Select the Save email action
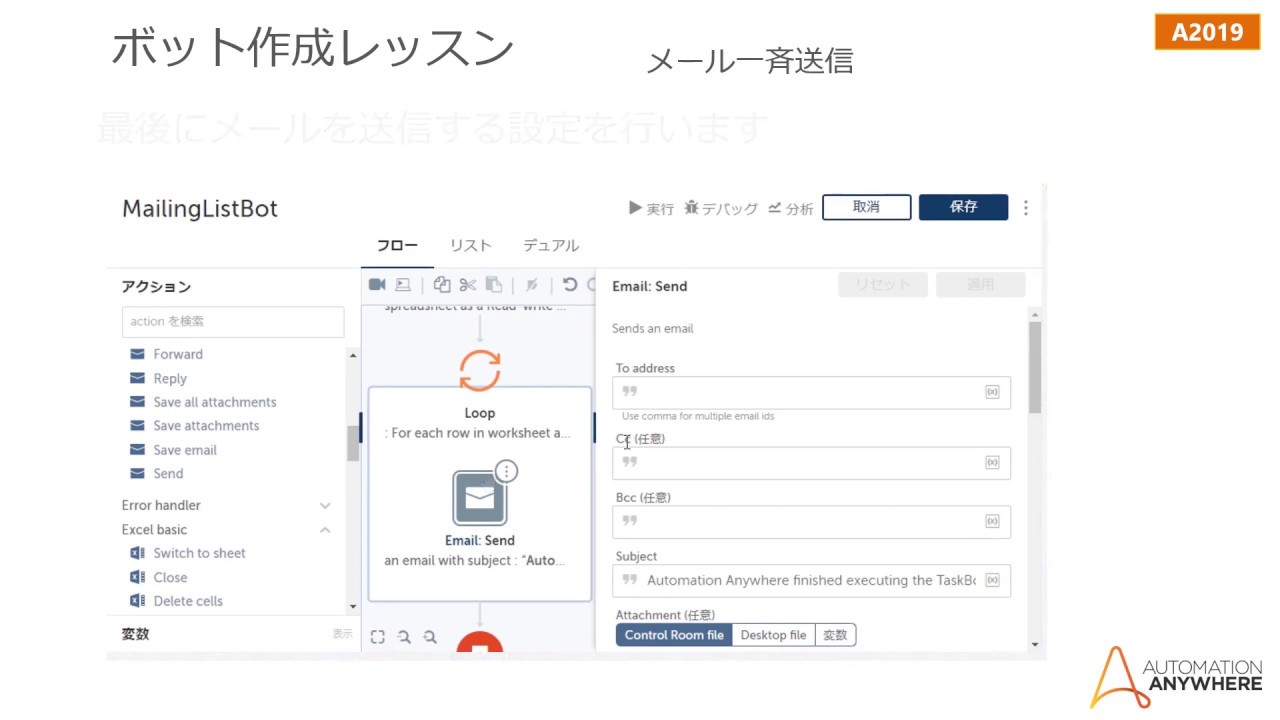Viewport: 1280px width, 720px height. click(185, 450)
